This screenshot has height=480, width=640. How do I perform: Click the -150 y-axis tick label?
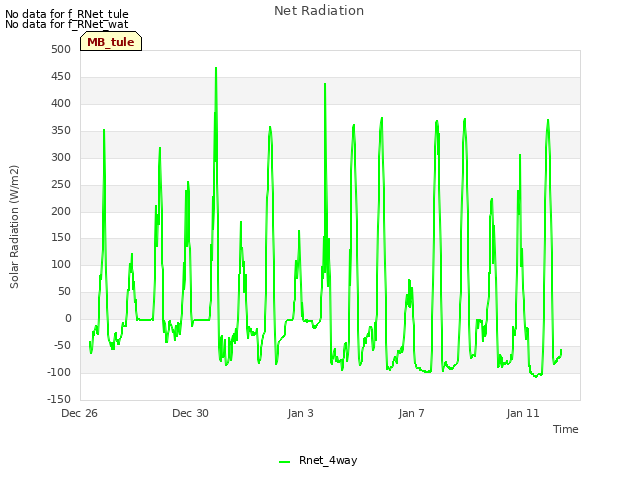tap(59, 399)
